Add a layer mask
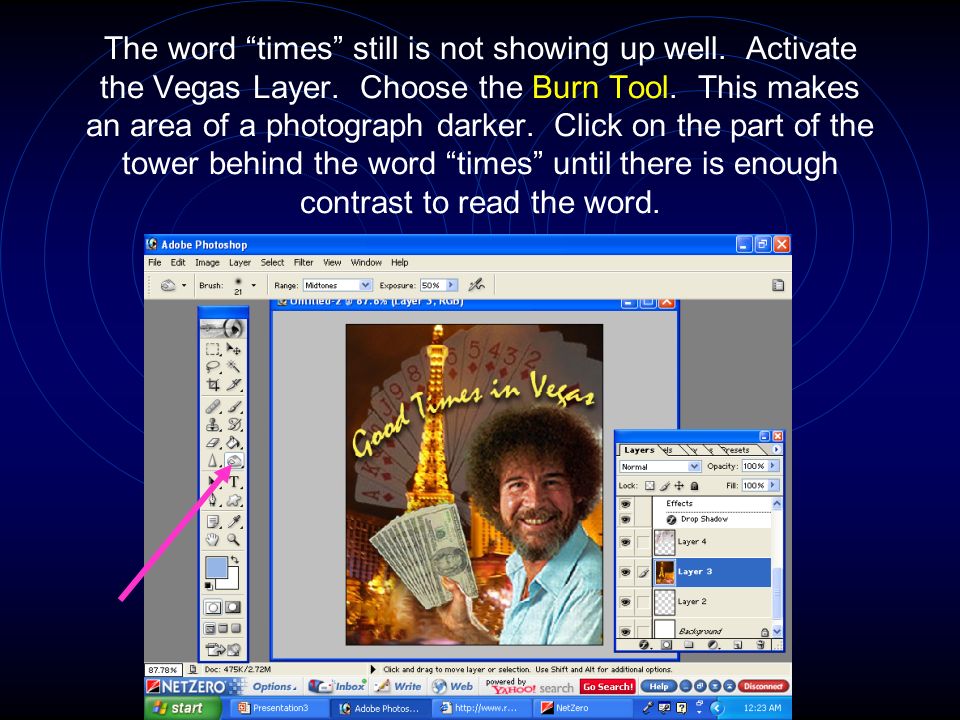 point(666,644)
